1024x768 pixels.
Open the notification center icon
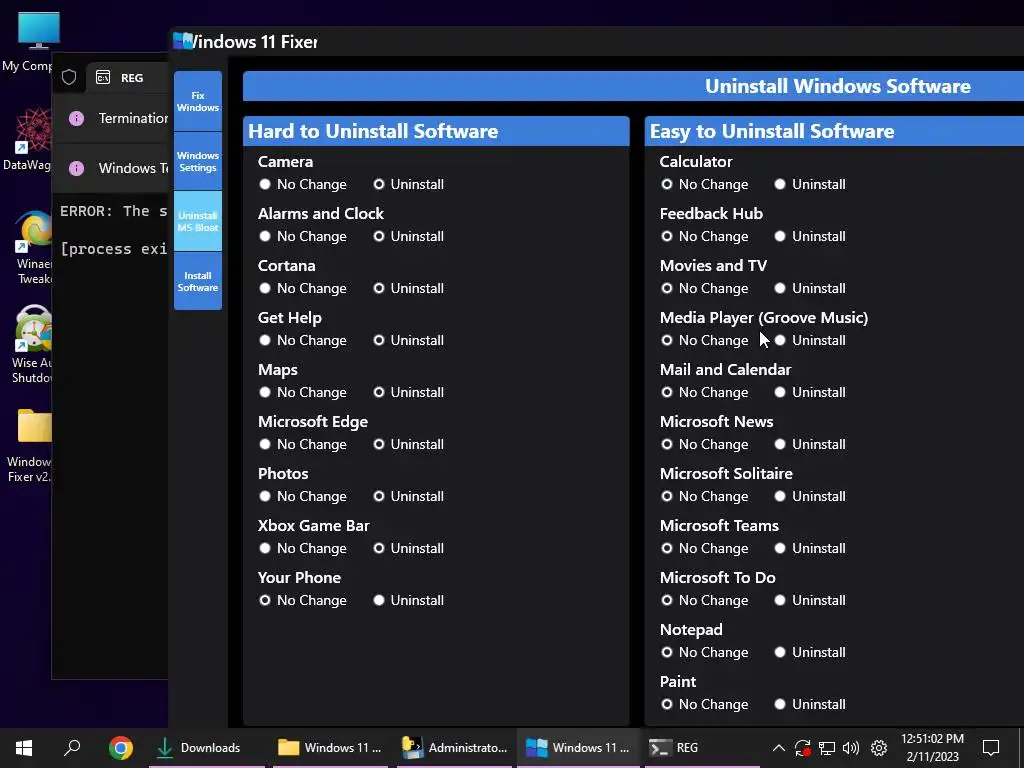991,748
